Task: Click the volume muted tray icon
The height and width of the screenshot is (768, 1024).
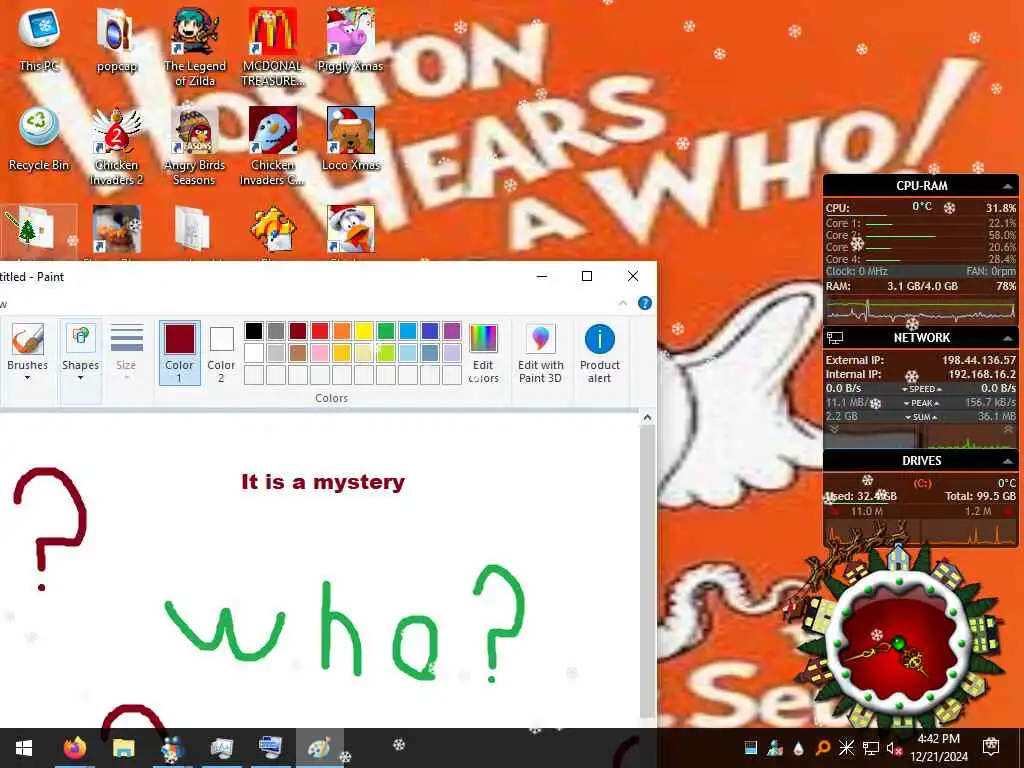Action: coord(894,748)
